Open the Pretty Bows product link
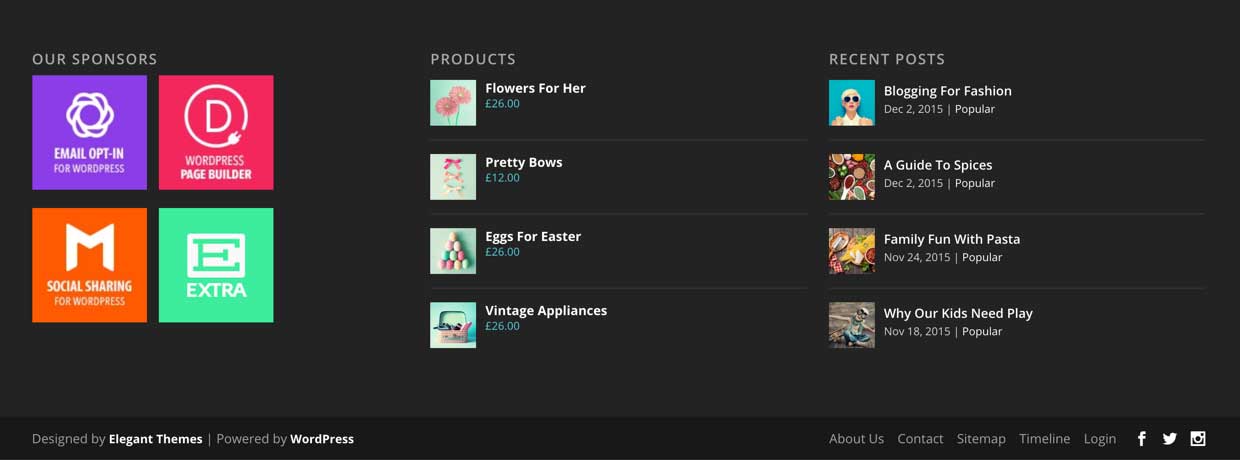1240x460 pixels. [x=524, y=162]
